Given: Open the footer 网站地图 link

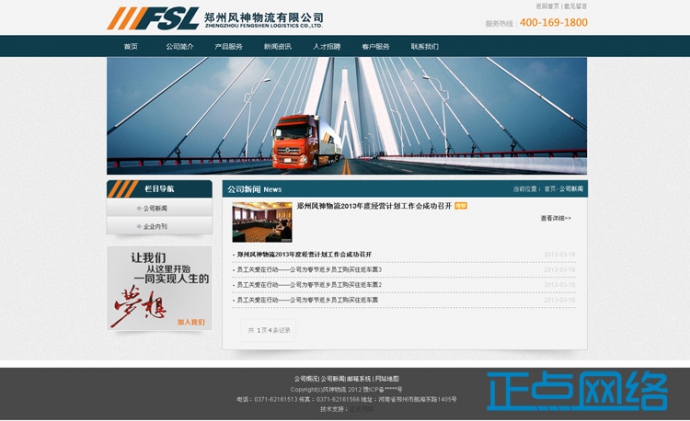Looking at the screenshot, I should pos(387,379).
